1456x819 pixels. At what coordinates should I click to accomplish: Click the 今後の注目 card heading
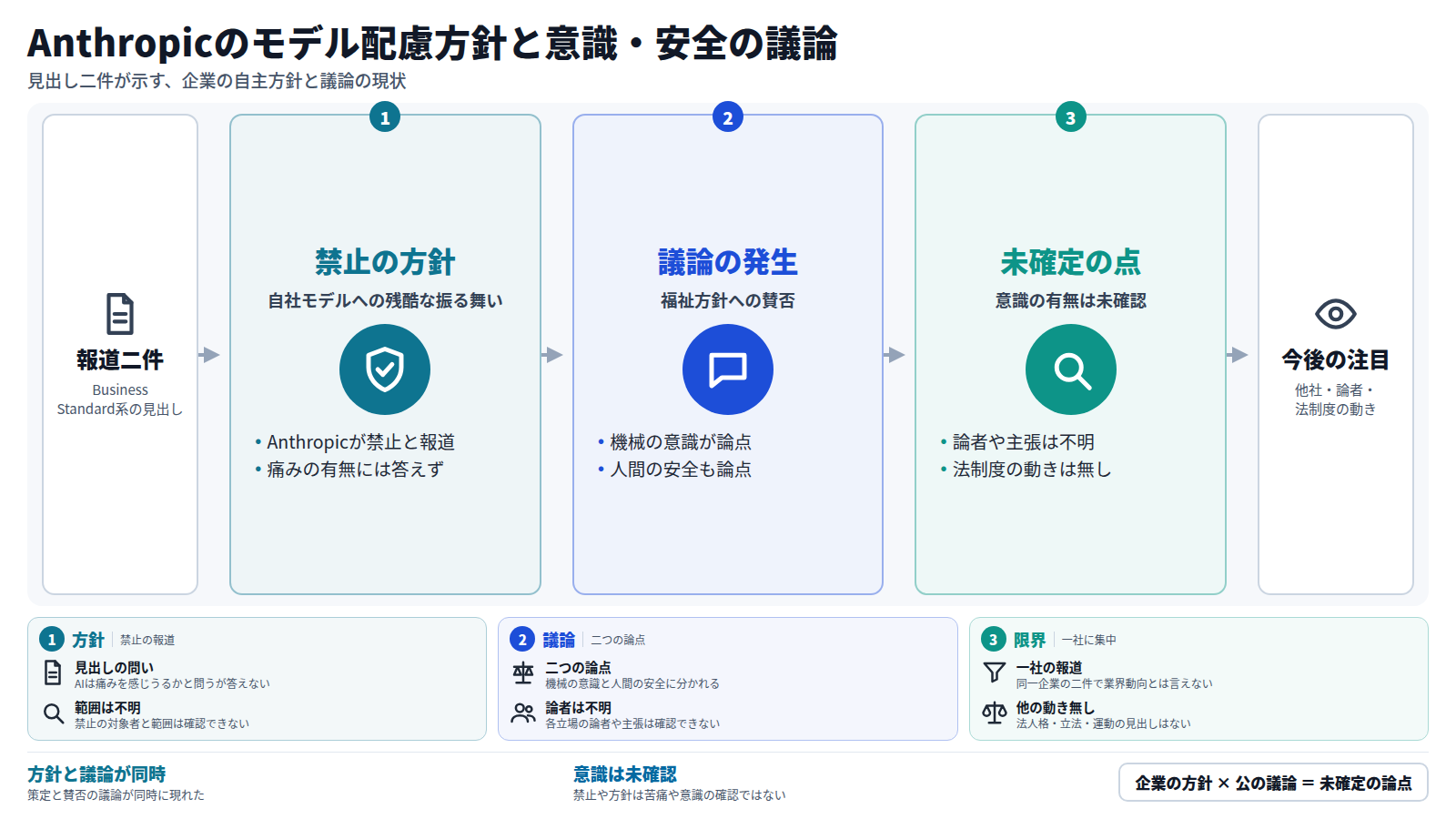pos(1336,360)
